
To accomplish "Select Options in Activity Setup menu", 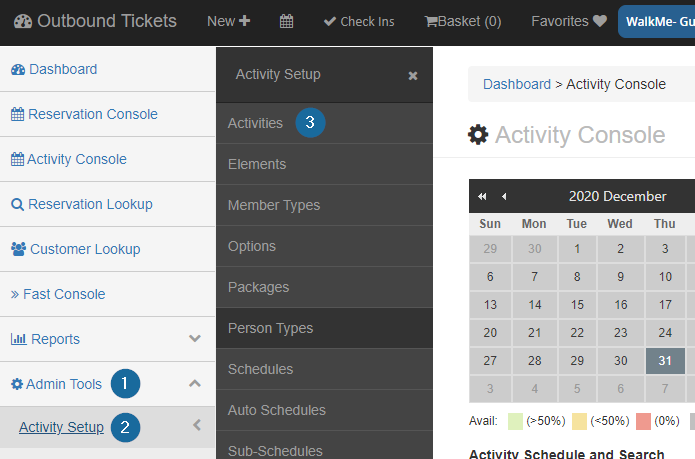I will tap(324, 246).
